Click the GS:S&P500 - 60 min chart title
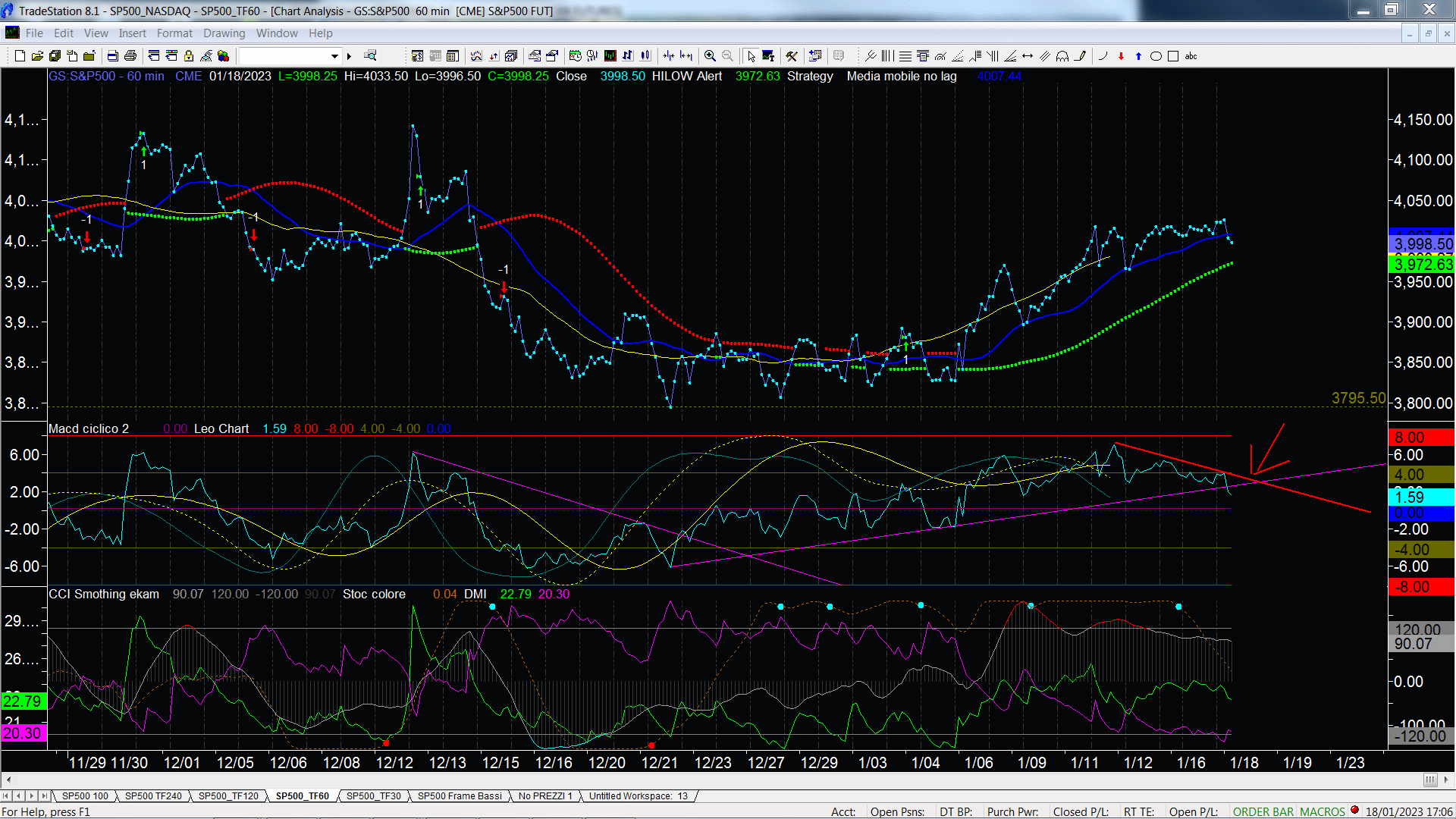 106,77
